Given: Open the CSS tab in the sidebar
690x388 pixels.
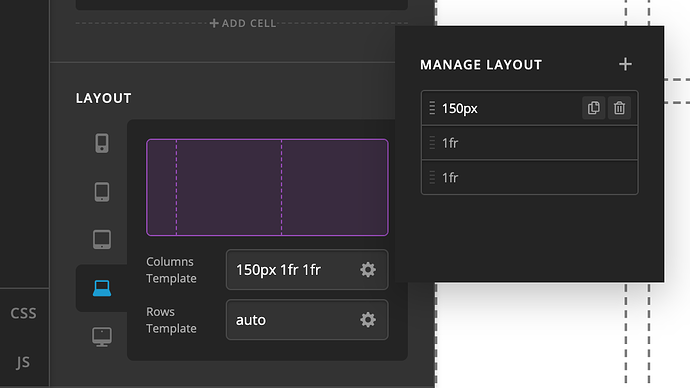Looking at the screenshot, I should [23, 313].
